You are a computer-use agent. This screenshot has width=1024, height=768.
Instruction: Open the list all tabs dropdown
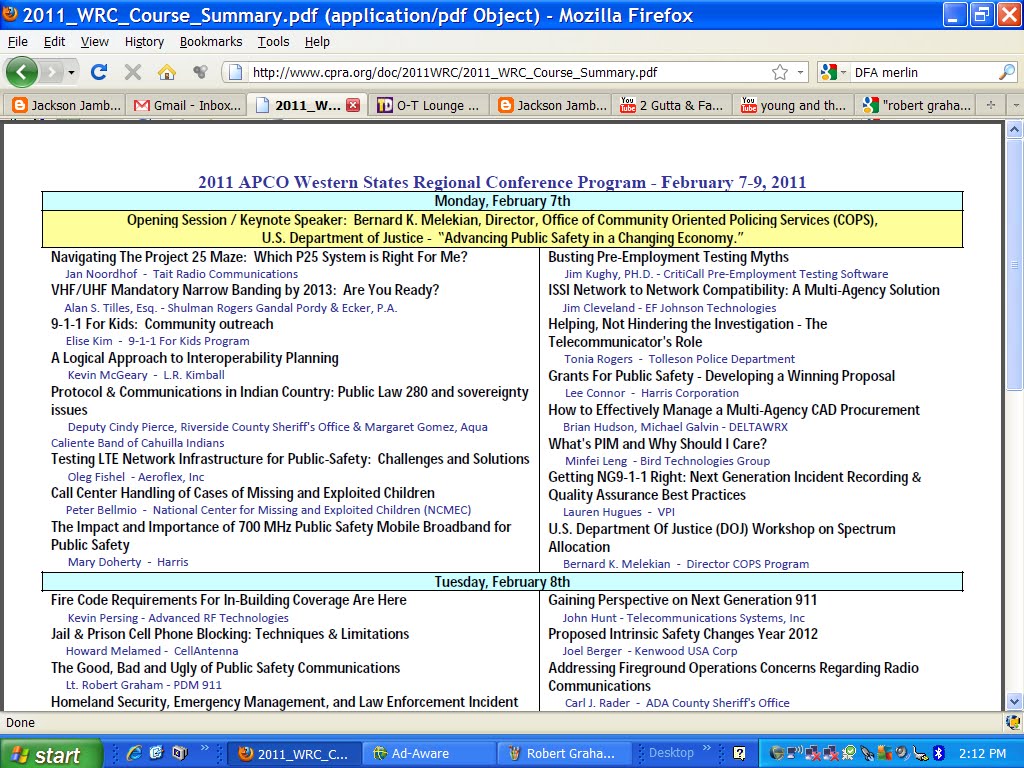pyautogui.click(x=1015, y=105)
